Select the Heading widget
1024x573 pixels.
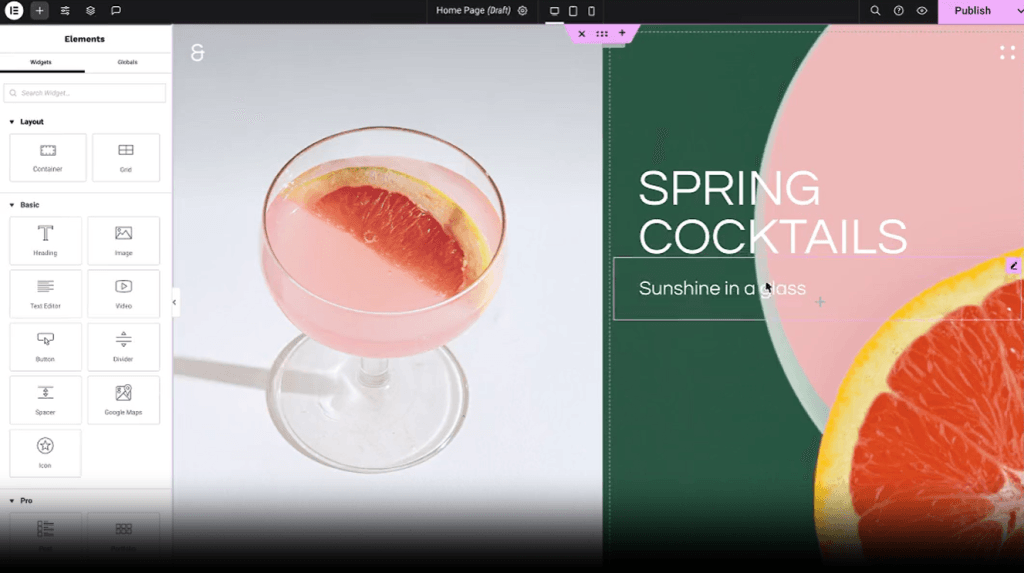pos(45,240)
